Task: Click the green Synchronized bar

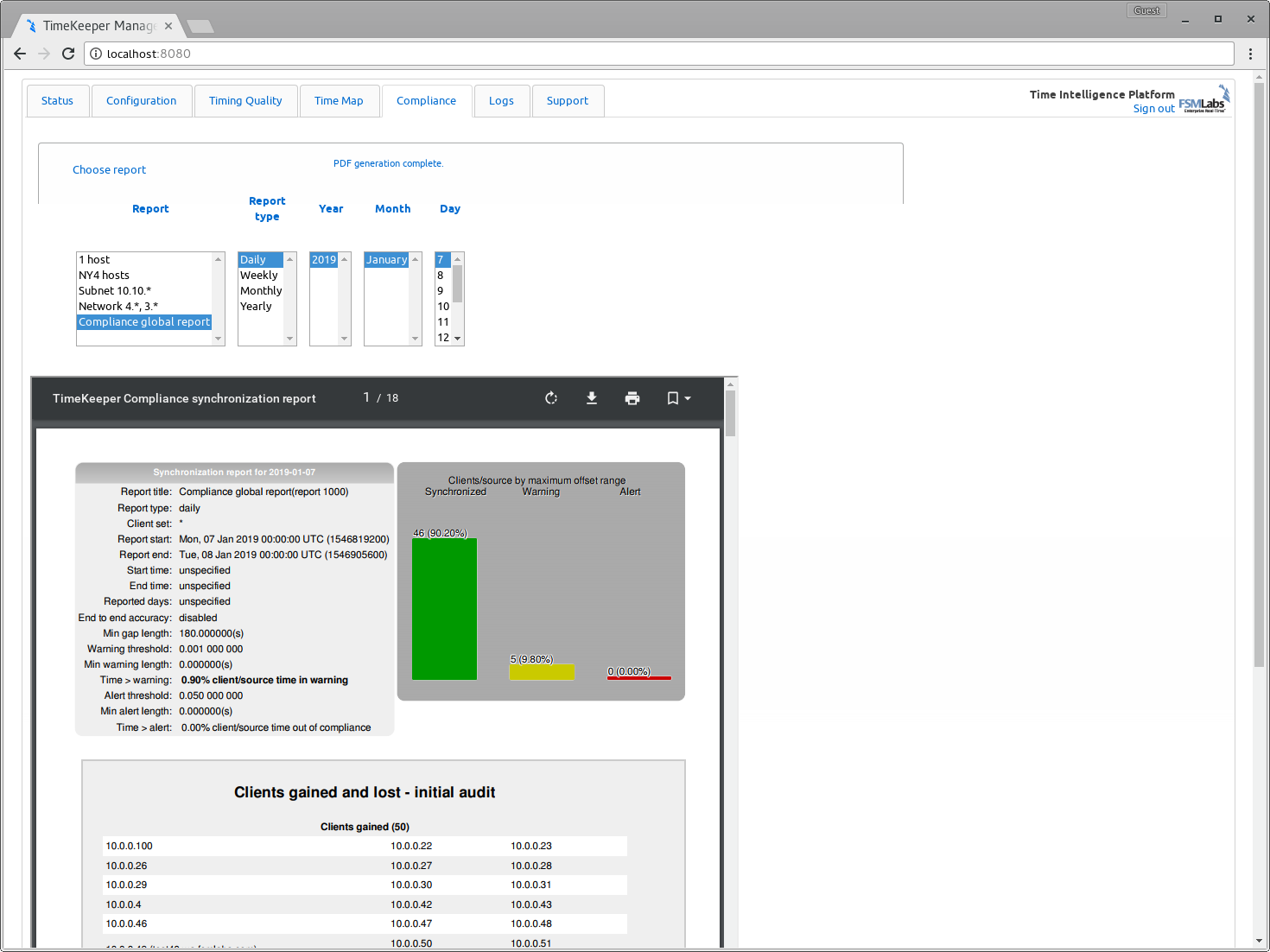Action: click(x=444, y=609)
